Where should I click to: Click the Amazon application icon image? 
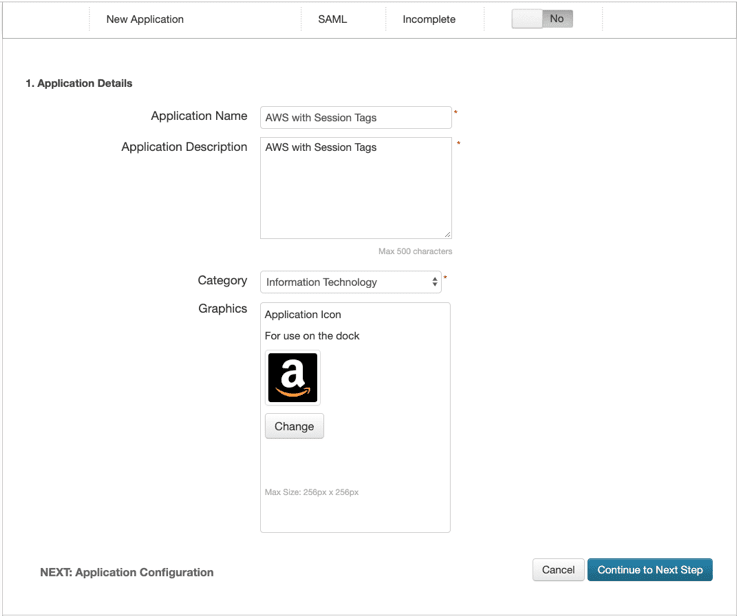(x=292, y=377)
